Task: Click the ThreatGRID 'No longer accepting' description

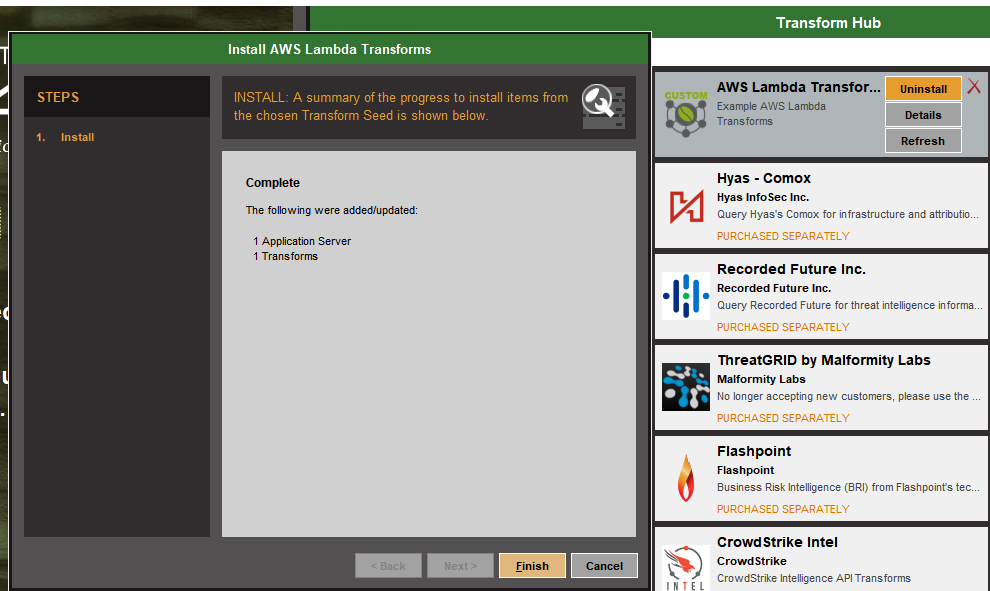Action: coord(849,396)
